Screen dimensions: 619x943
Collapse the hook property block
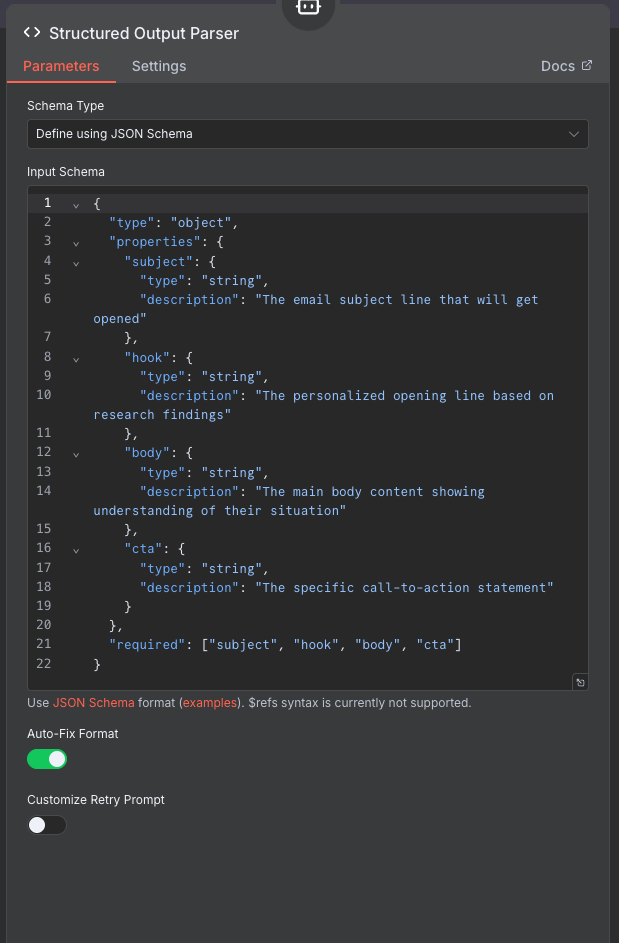[77, 357]
